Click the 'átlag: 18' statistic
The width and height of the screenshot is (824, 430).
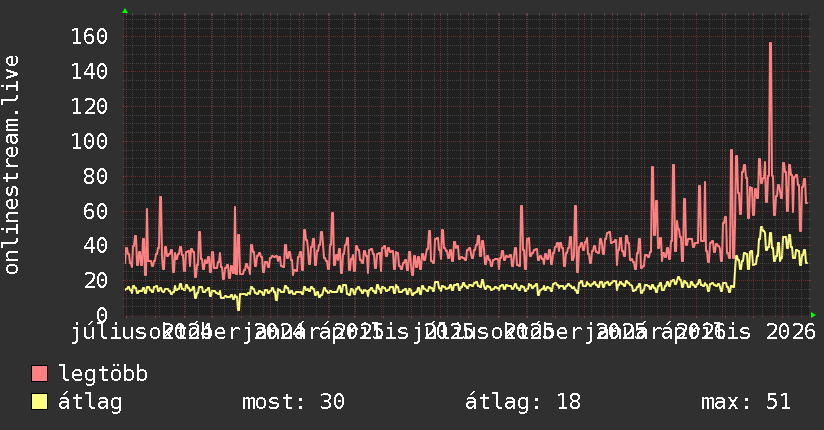point(523,402)
